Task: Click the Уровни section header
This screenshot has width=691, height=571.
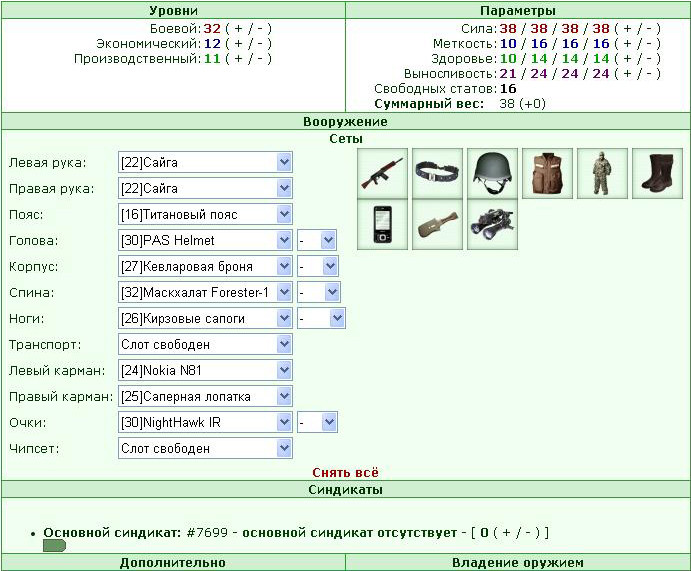Action: tap(173, 11)
